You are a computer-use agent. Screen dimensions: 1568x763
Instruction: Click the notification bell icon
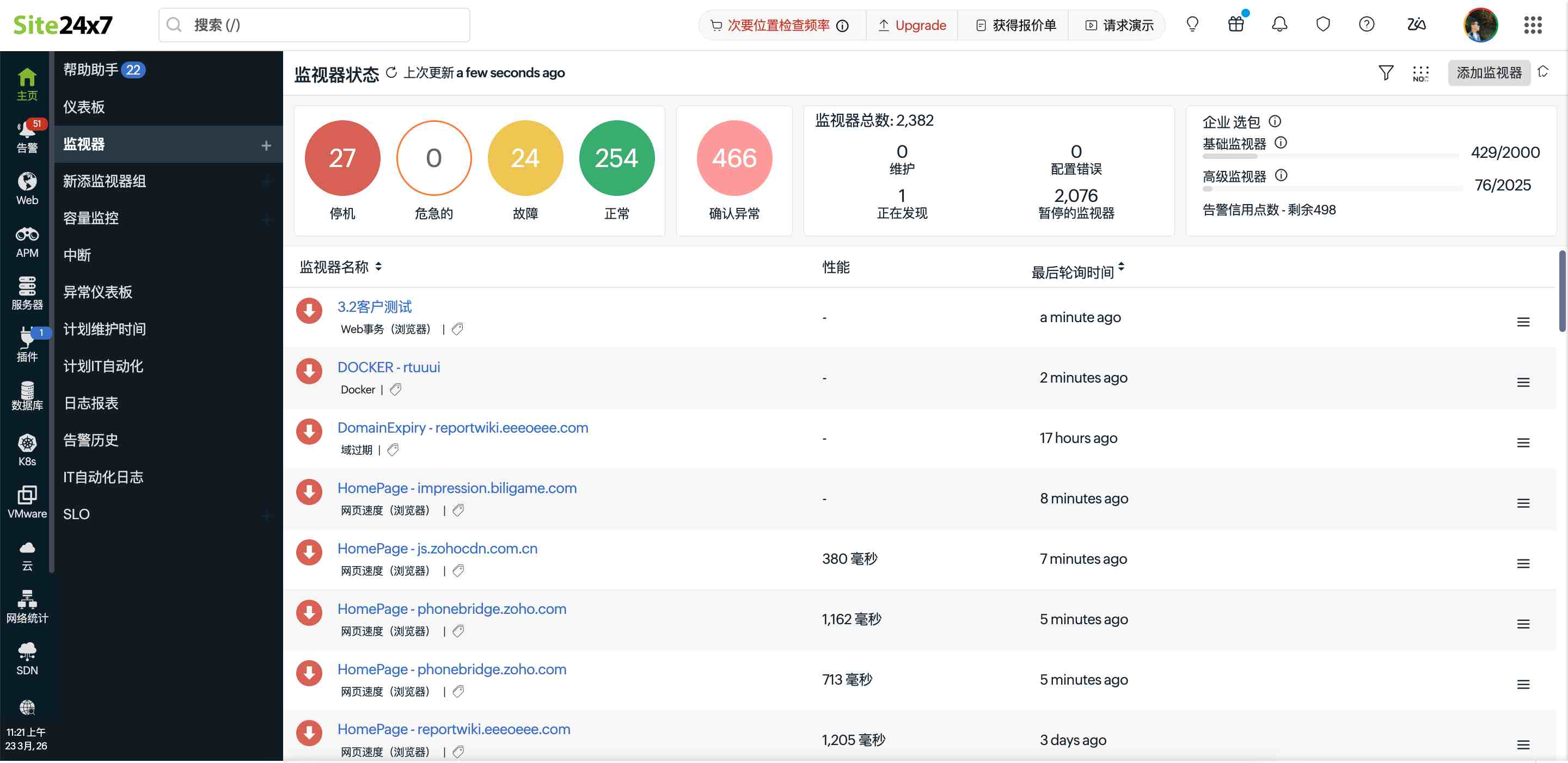[1279, 24]
